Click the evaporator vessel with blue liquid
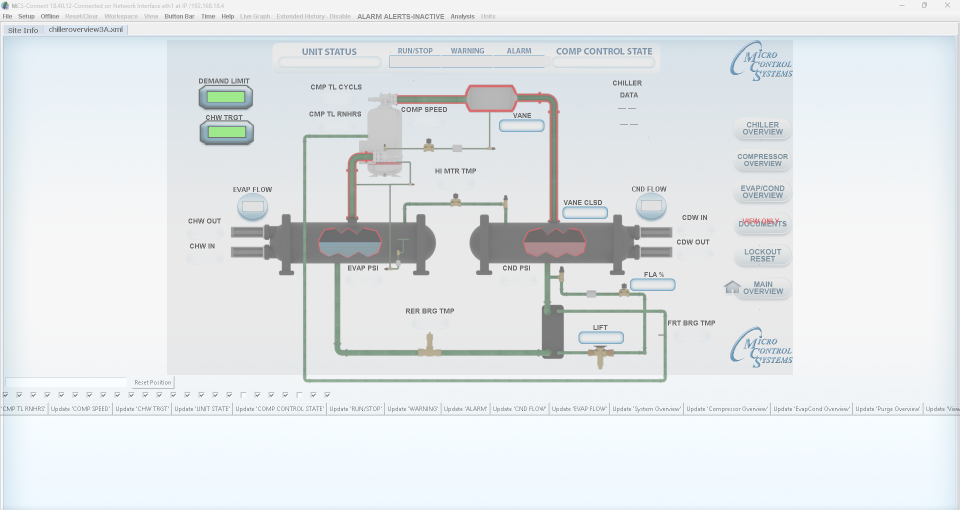The height and width of the screenshot is (510, 960). click(353, 243)
